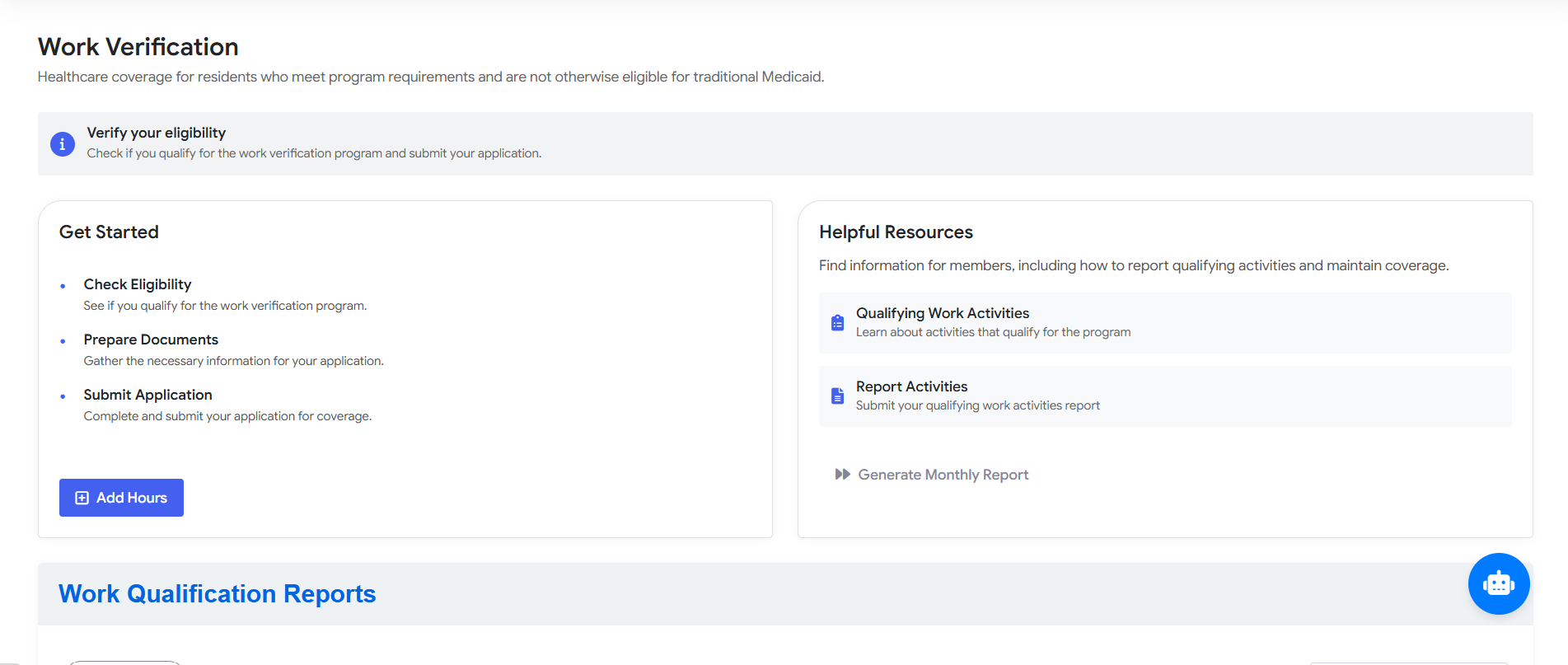
Task: Click the clipboard icon beside Qualifying Work Activities
Action: click(x=837, y=322)
